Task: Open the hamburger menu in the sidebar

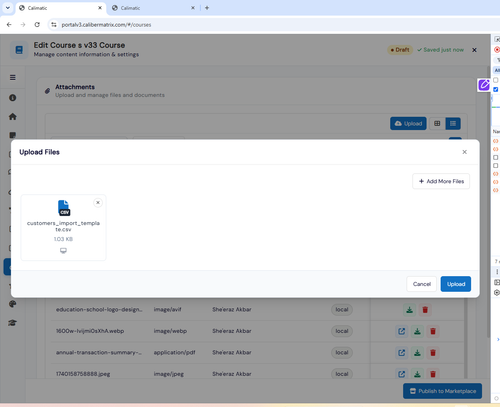Action: (13, 77)
